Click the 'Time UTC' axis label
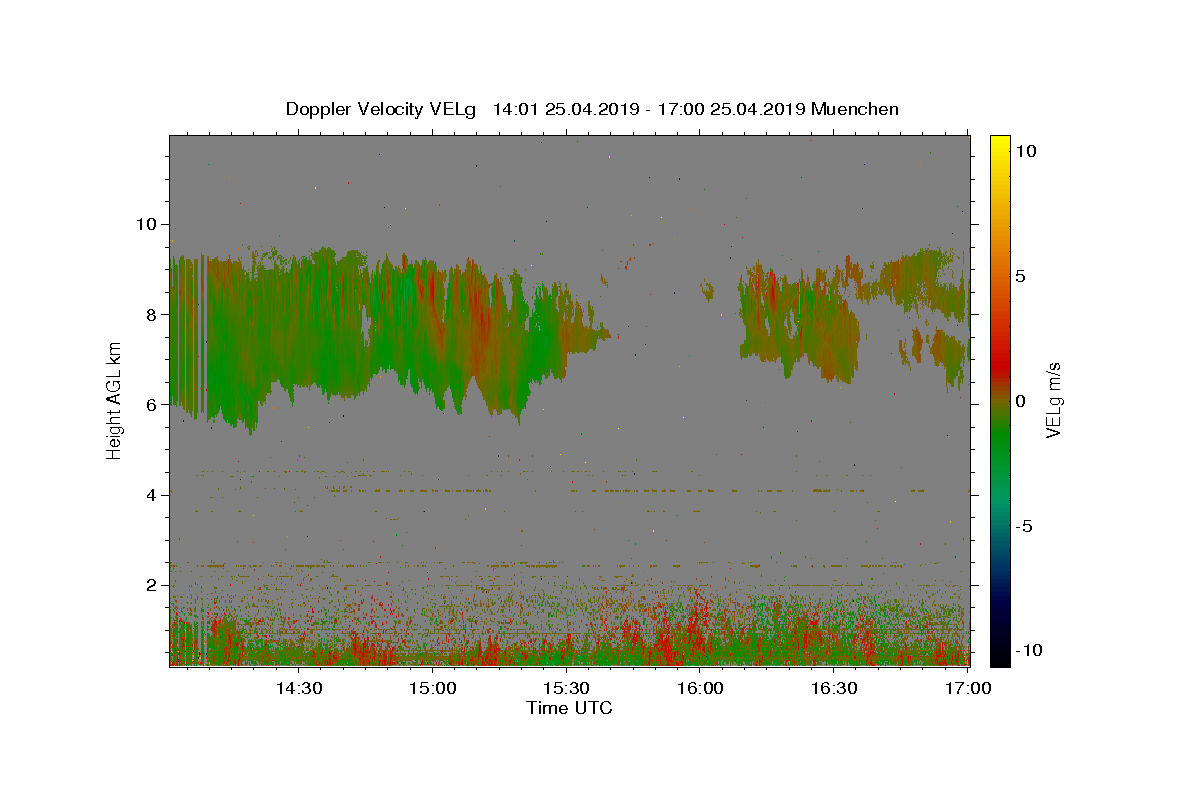1200x800 pixels. coord(569,708)
